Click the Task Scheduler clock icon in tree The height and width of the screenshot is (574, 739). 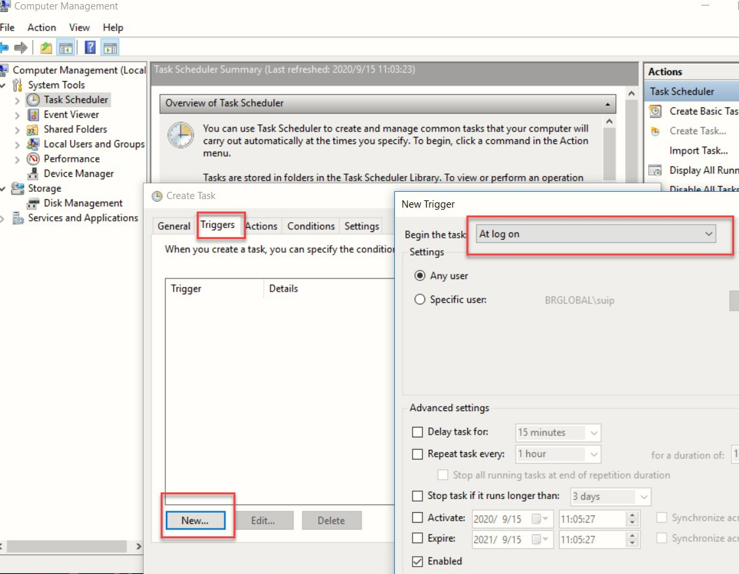tap(33, 99)
